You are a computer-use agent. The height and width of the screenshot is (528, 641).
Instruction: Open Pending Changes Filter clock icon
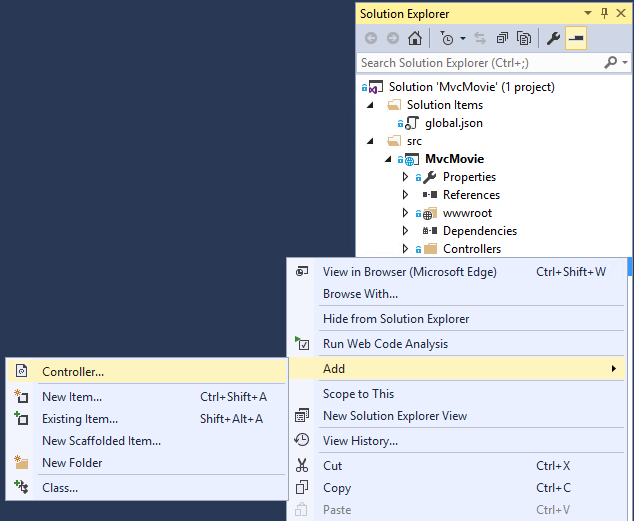[x=447, y=38]
